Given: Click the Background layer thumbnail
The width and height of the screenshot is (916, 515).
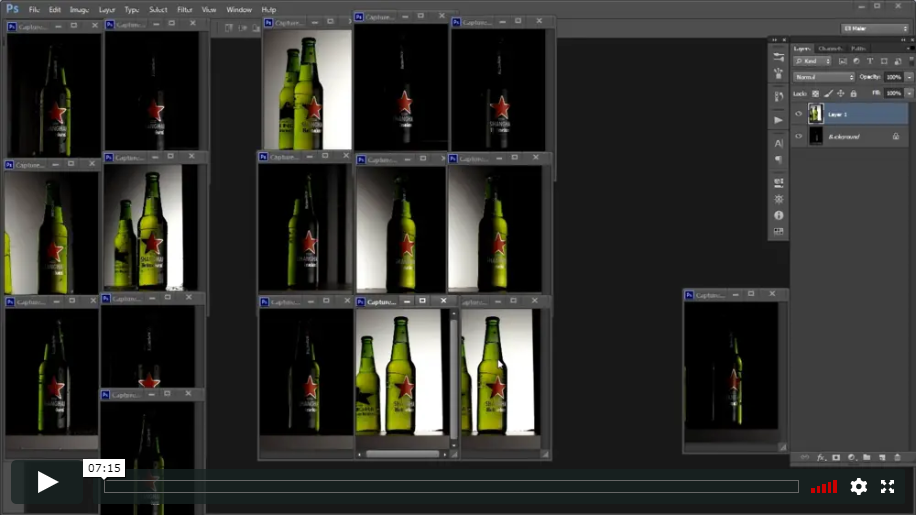Looking at the screenshot, I should pyautogui.click(x=816, y=136).
